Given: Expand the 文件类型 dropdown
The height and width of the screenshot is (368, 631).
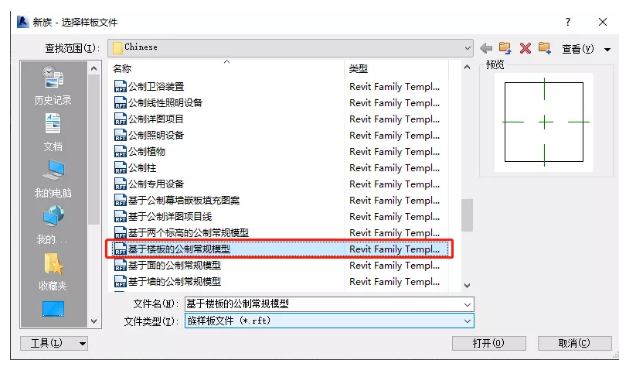Looking at the screenshot, I should tap(467, 321).
